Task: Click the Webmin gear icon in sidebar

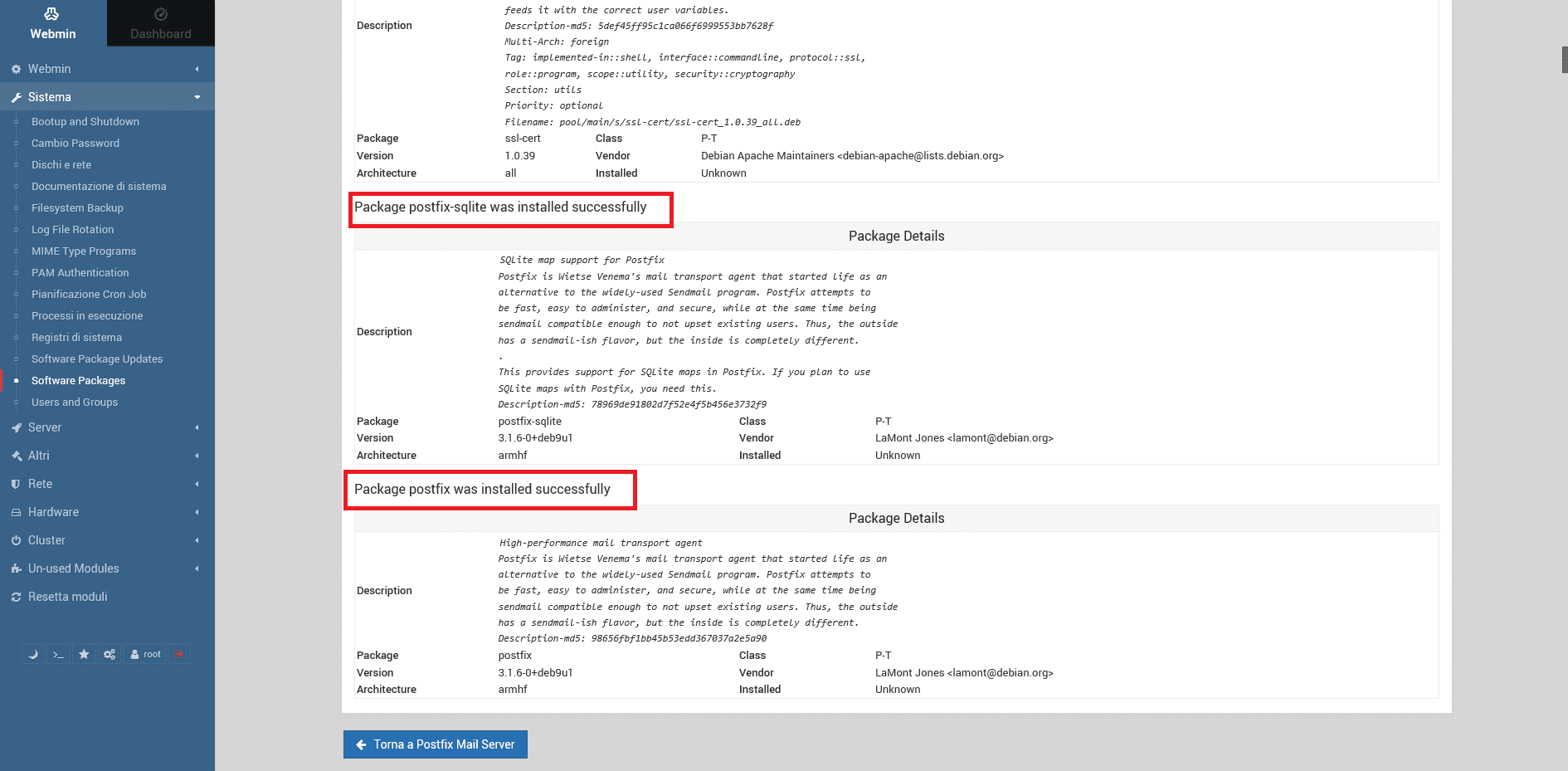Action: [16, 70]
